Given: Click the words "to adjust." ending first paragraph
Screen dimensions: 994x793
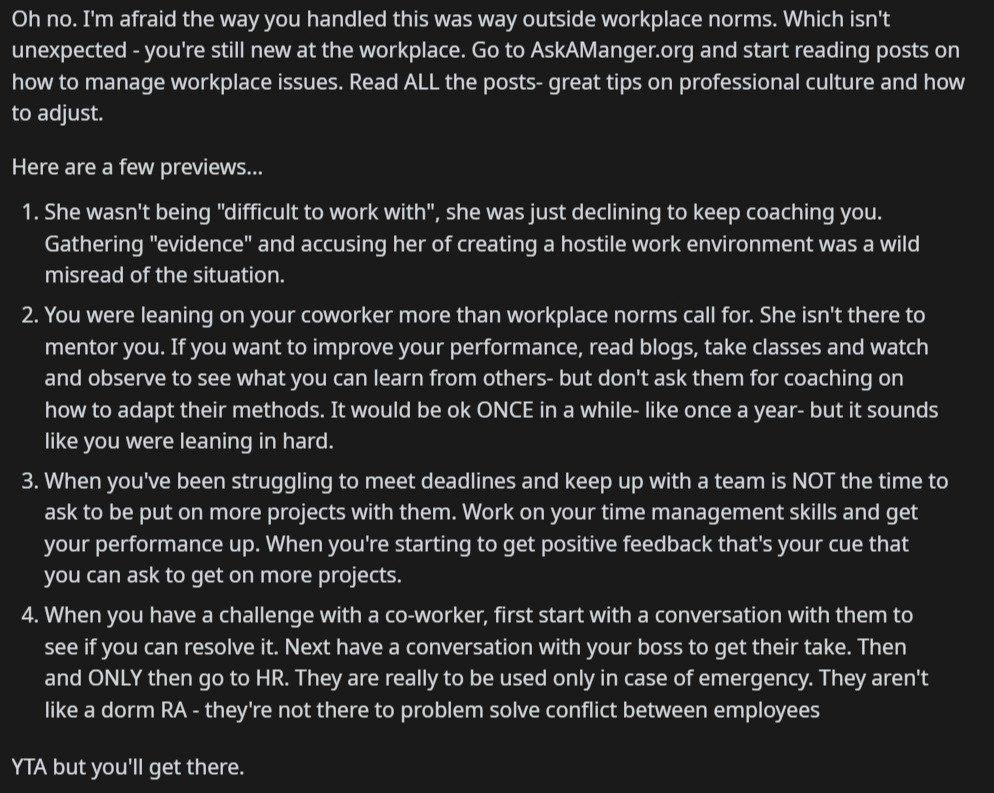Looking at the screenshot, I should pos(57,113).
